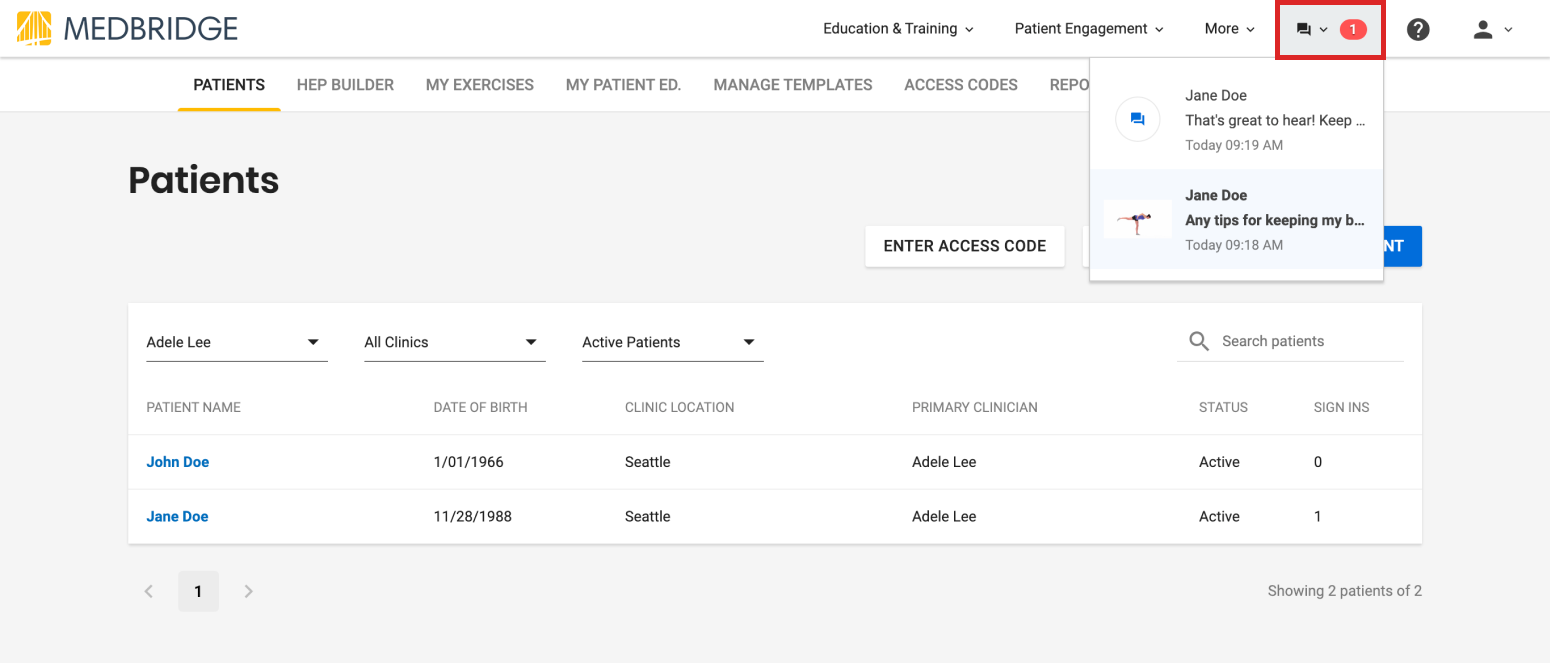Select the Patients tab
The width and height of the screenshot is (1550, 663).
coord(229,85)
